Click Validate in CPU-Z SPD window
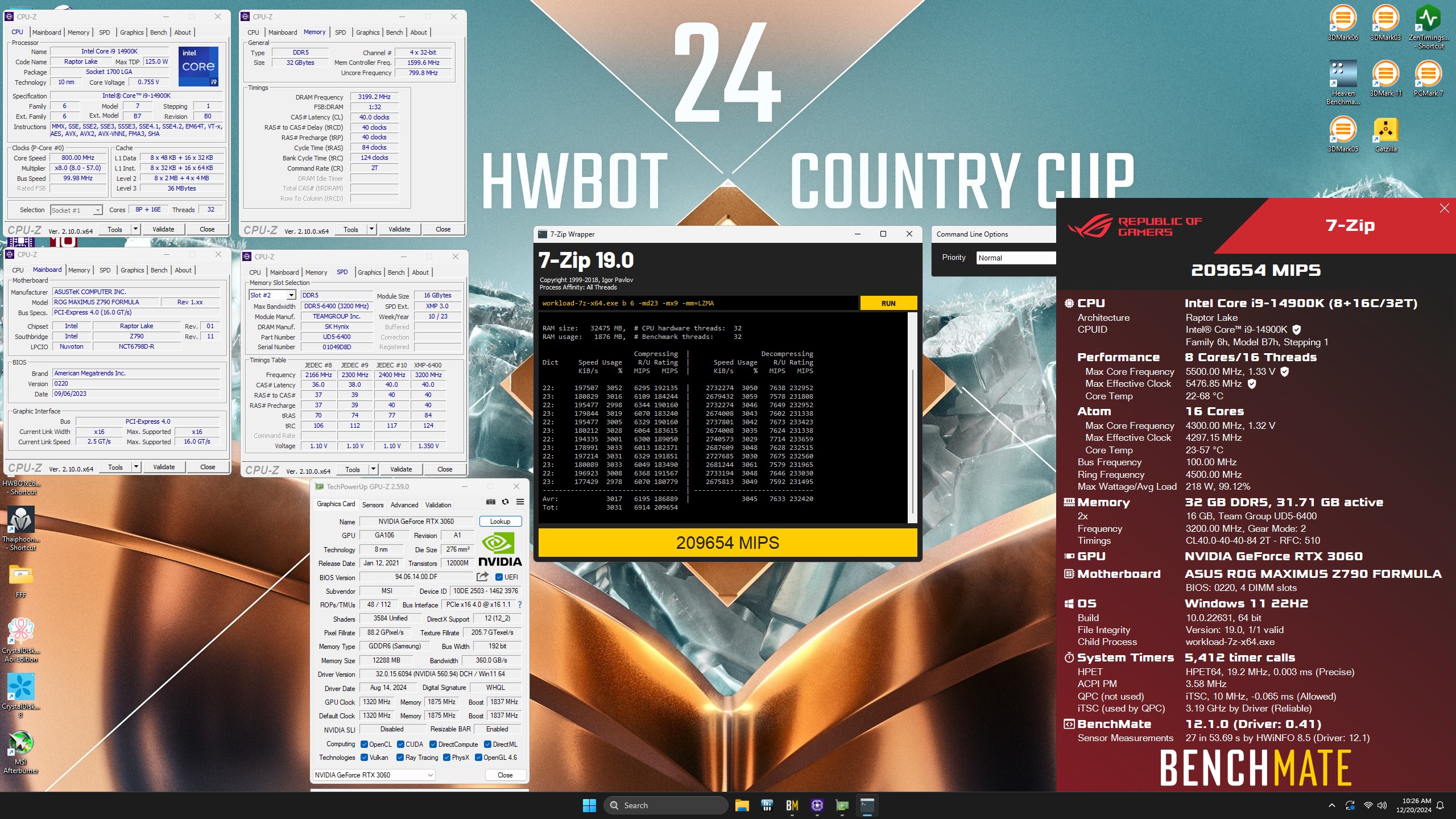The image size is (1456, 819). 401,469
